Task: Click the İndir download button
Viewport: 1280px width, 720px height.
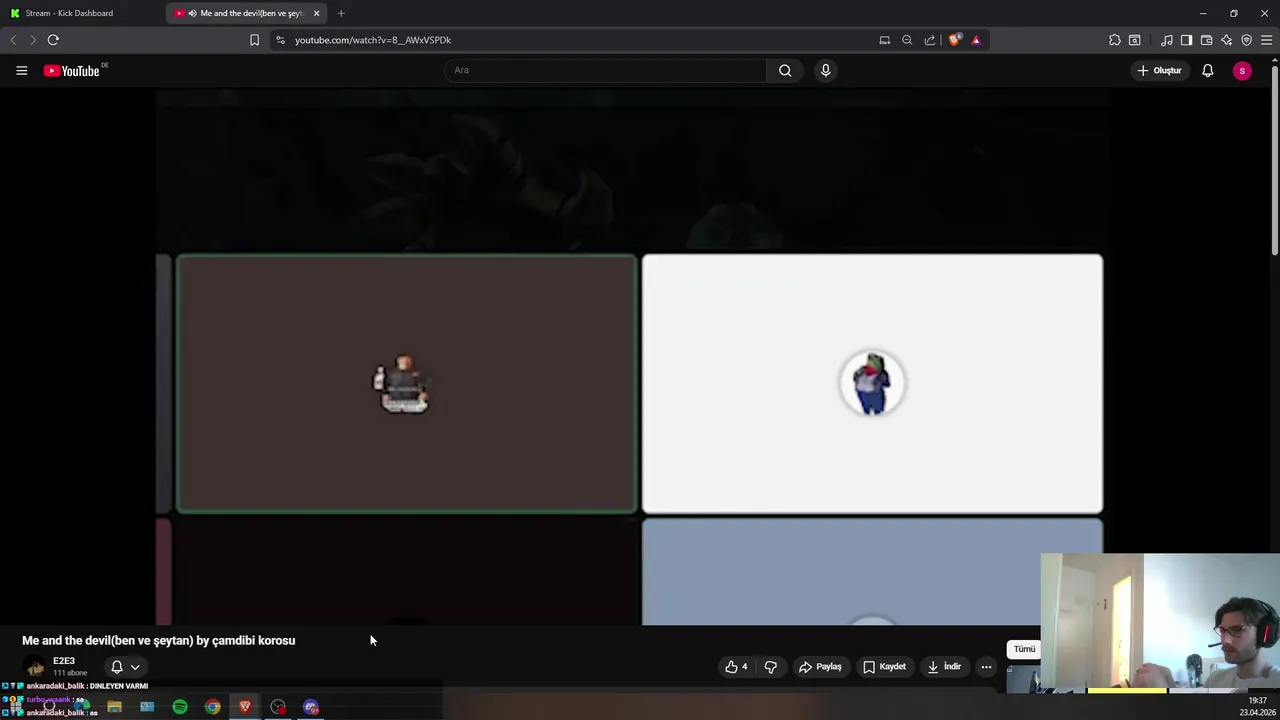Action: 943,667
